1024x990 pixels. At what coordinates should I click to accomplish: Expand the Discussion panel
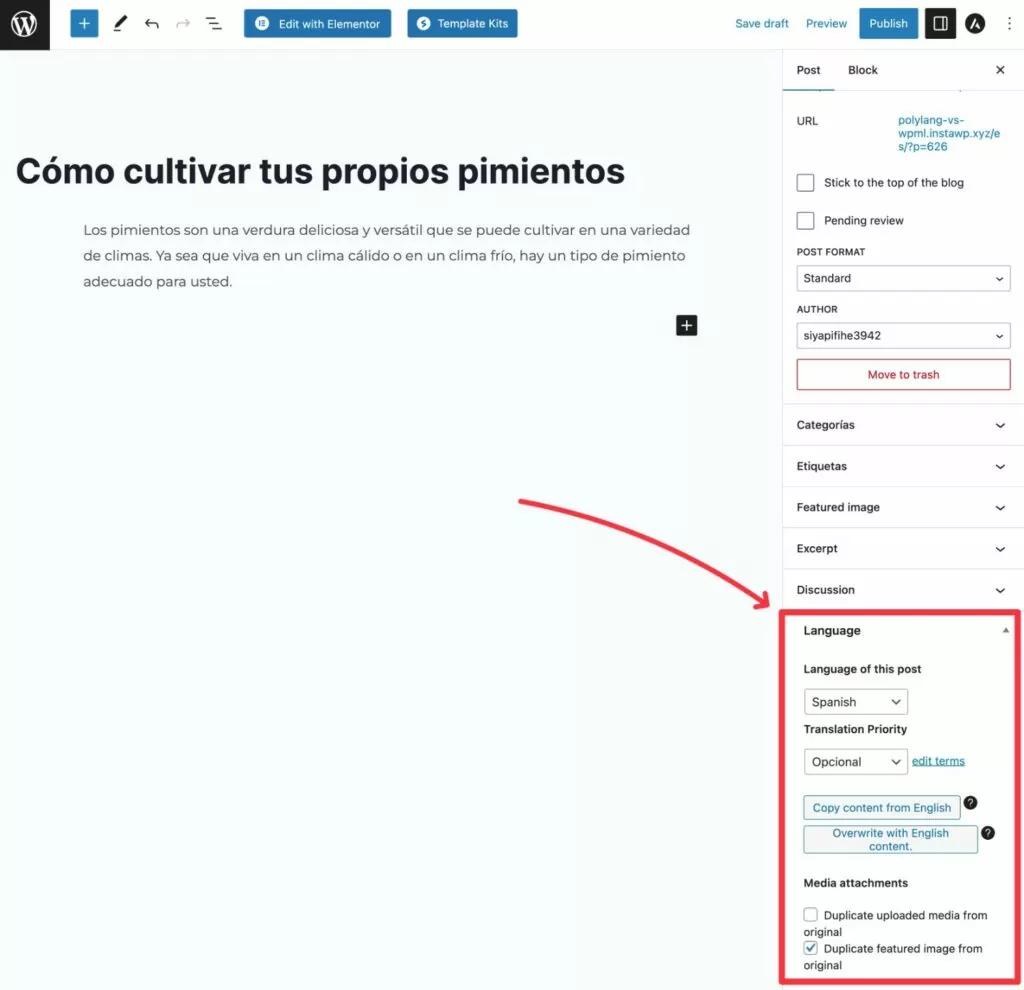[x=903, y=590]
